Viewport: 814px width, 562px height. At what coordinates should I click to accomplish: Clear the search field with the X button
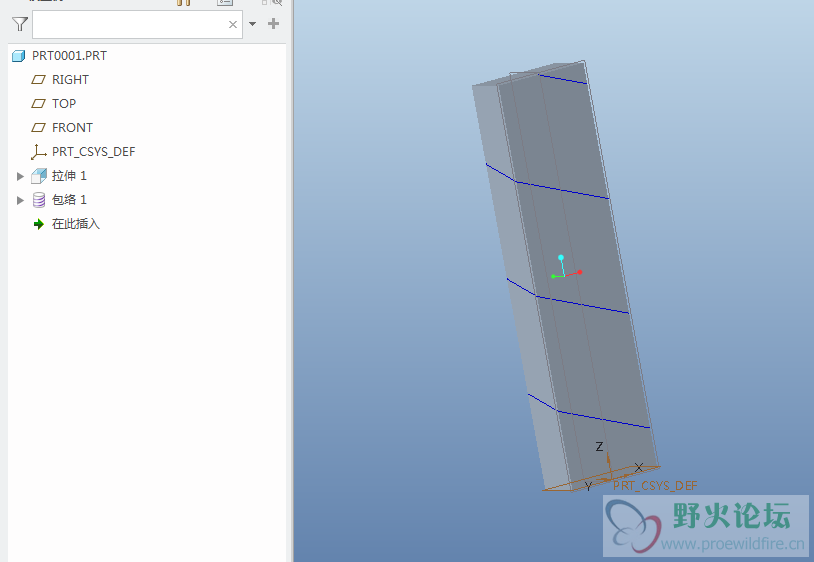click(x=233, y=24)
